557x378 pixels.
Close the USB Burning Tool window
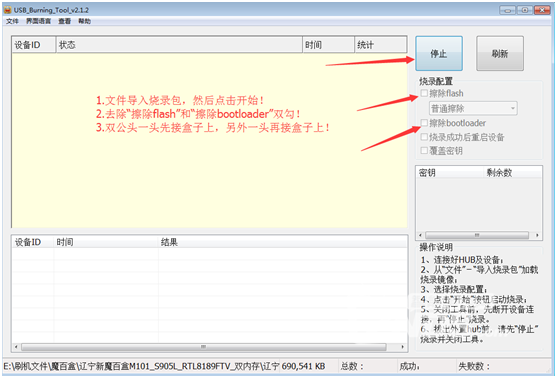[542, 10]
